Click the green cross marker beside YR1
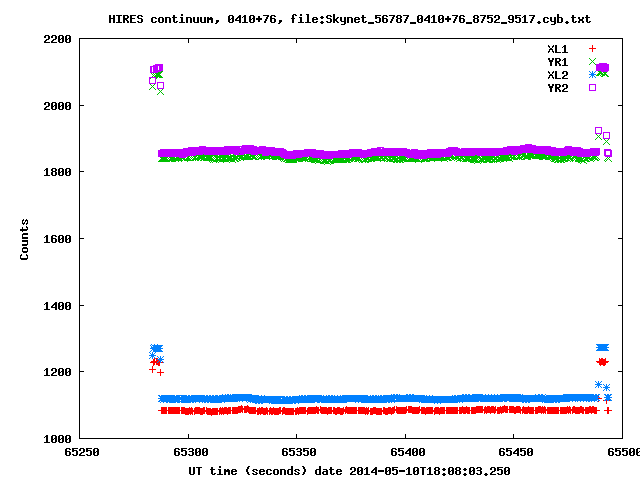 592,62
